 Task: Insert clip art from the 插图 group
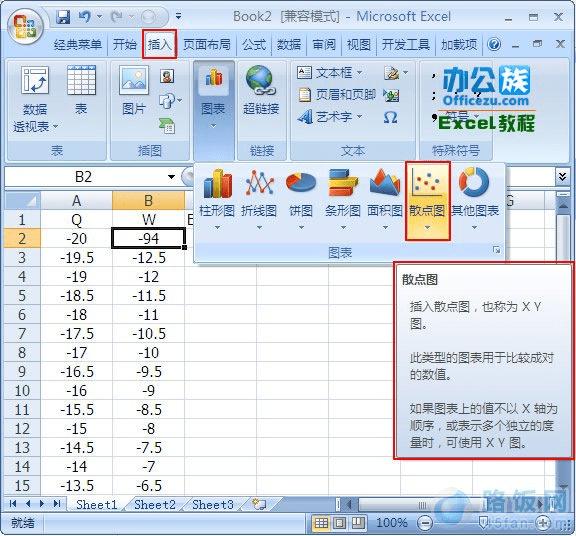(167, 76)
